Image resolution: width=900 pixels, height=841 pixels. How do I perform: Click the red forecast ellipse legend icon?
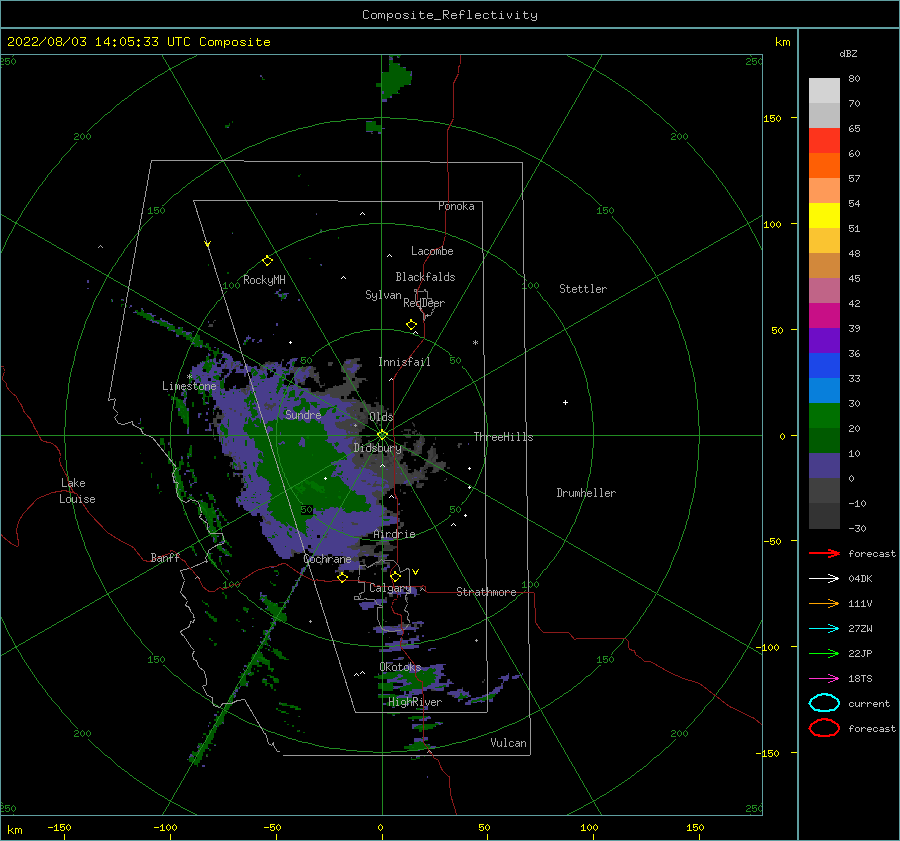click(824, 728)
